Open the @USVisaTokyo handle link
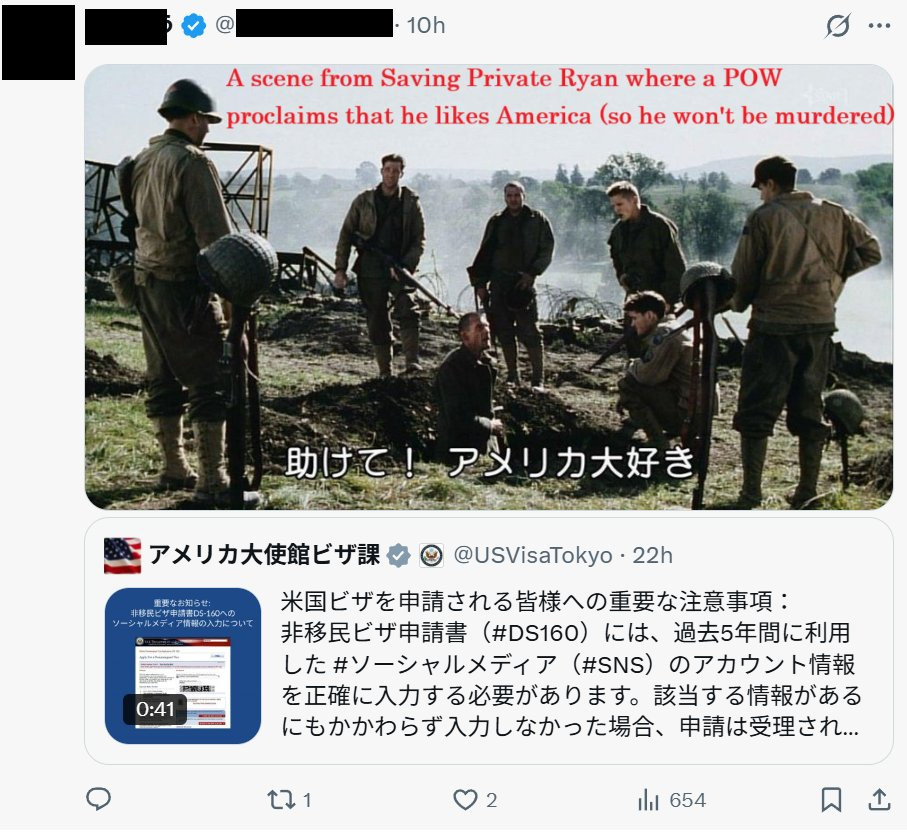The image size is (907, 840). 533,555
